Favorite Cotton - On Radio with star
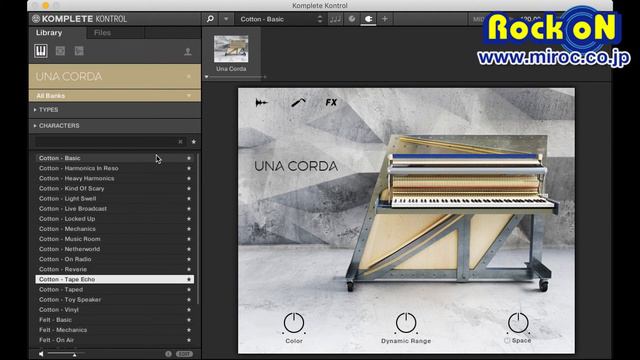This screenshot has width=640, height=360. pyautogui.click(x=189, y=259)
